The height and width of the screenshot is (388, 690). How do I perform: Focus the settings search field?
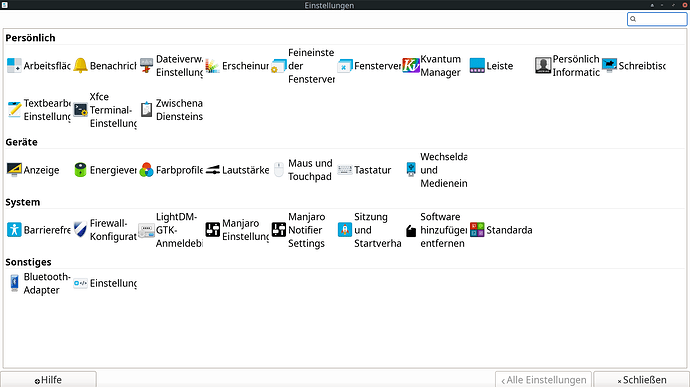657,19
